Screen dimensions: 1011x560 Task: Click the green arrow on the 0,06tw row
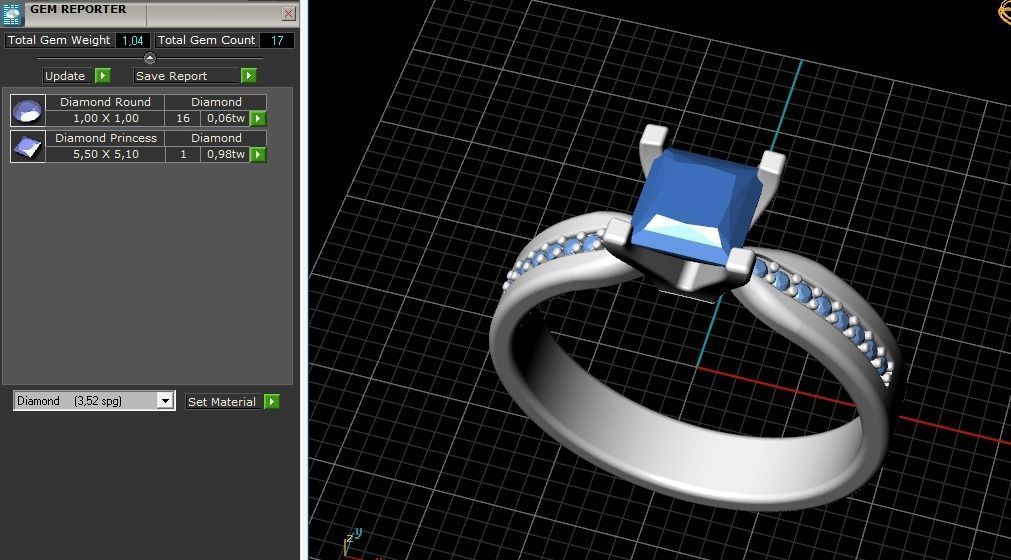258,119
